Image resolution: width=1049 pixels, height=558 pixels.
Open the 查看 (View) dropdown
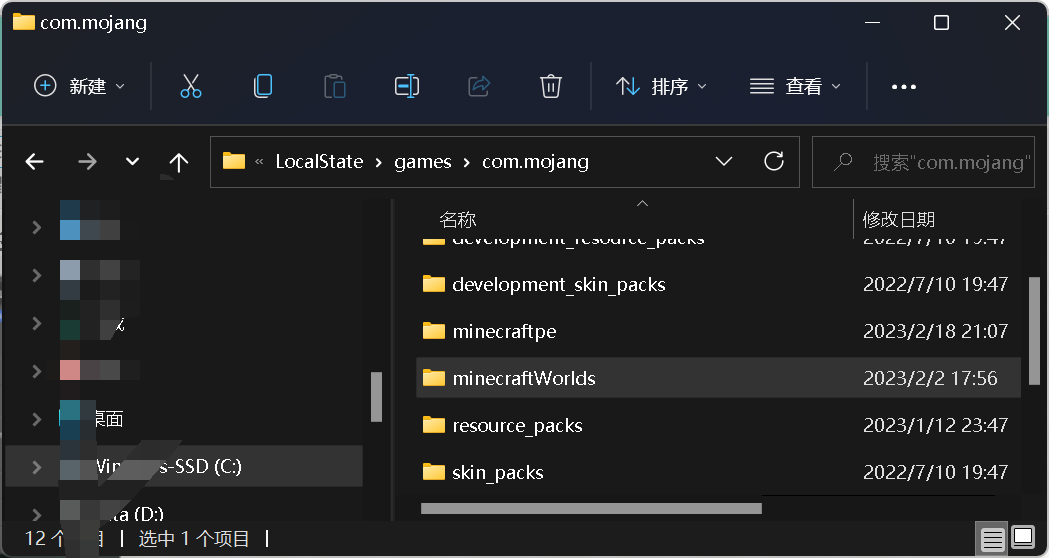(795, 86)
